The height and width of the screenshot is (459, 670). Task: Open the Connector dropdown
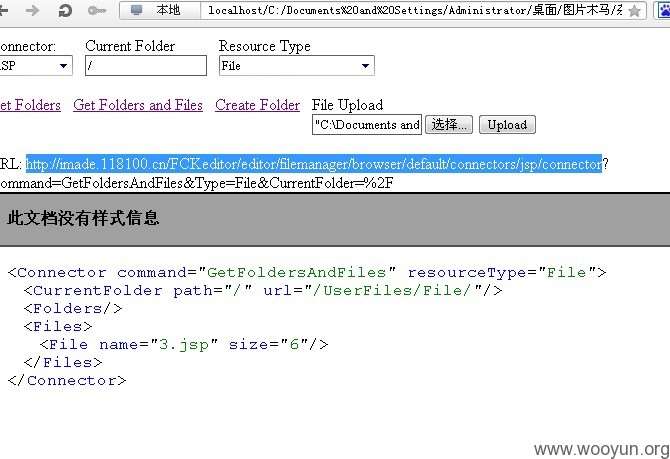pyautogui.click(x=36, y=66)
